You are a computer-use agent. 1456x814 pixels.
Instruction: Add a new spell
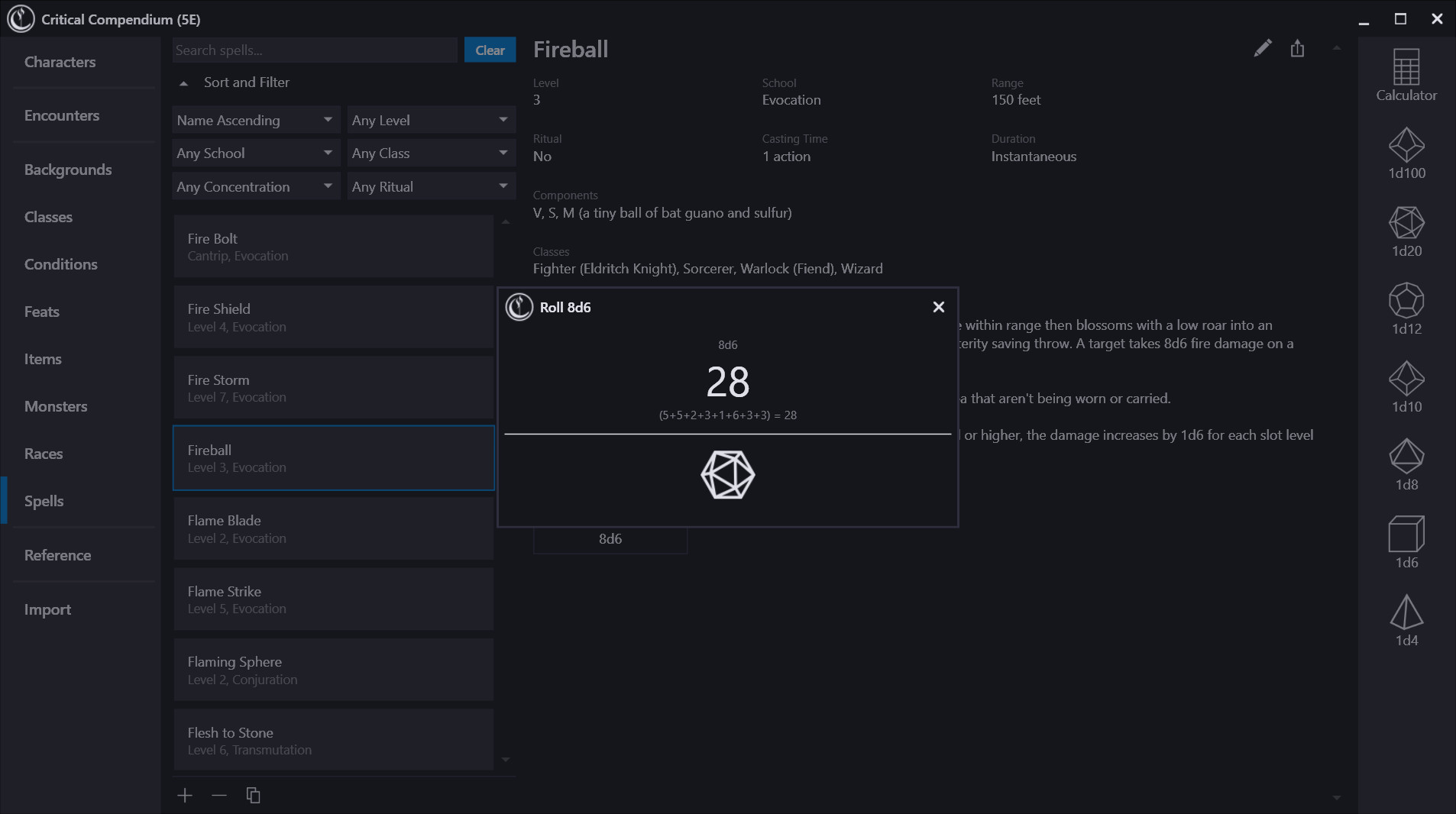pos(185,795)
